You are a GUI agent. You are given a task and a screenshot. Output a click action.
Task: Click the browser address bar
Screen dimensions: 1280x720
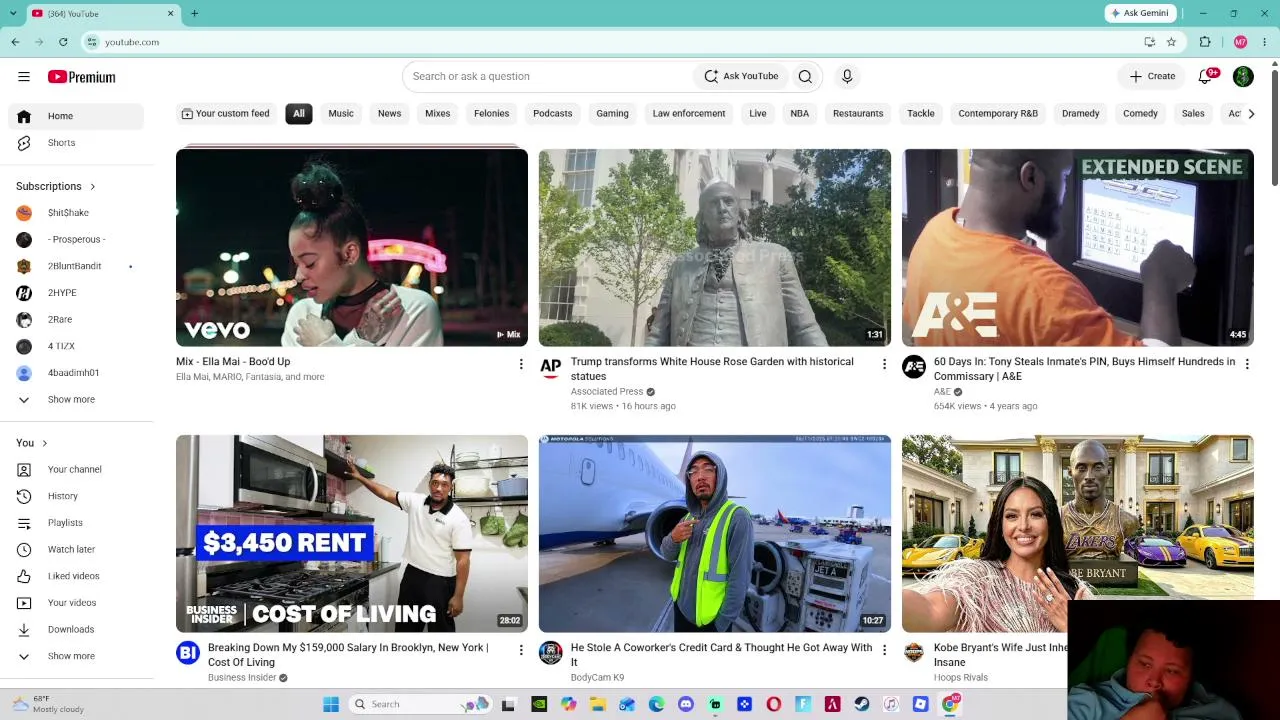pyautogui.click(x=610, y=42)
